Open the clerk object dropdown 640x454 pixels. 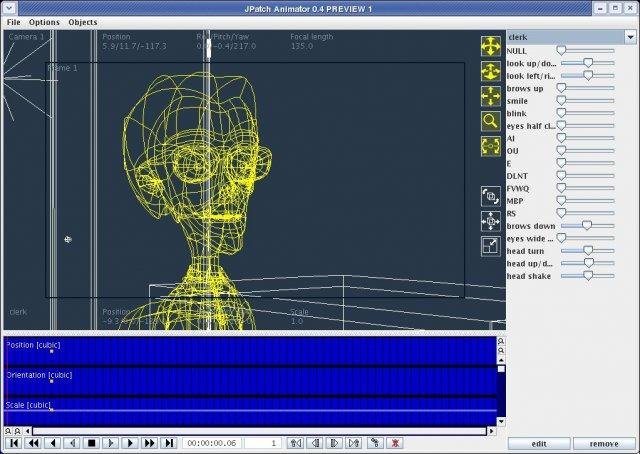pyautogui.click(x=570, y=37)
